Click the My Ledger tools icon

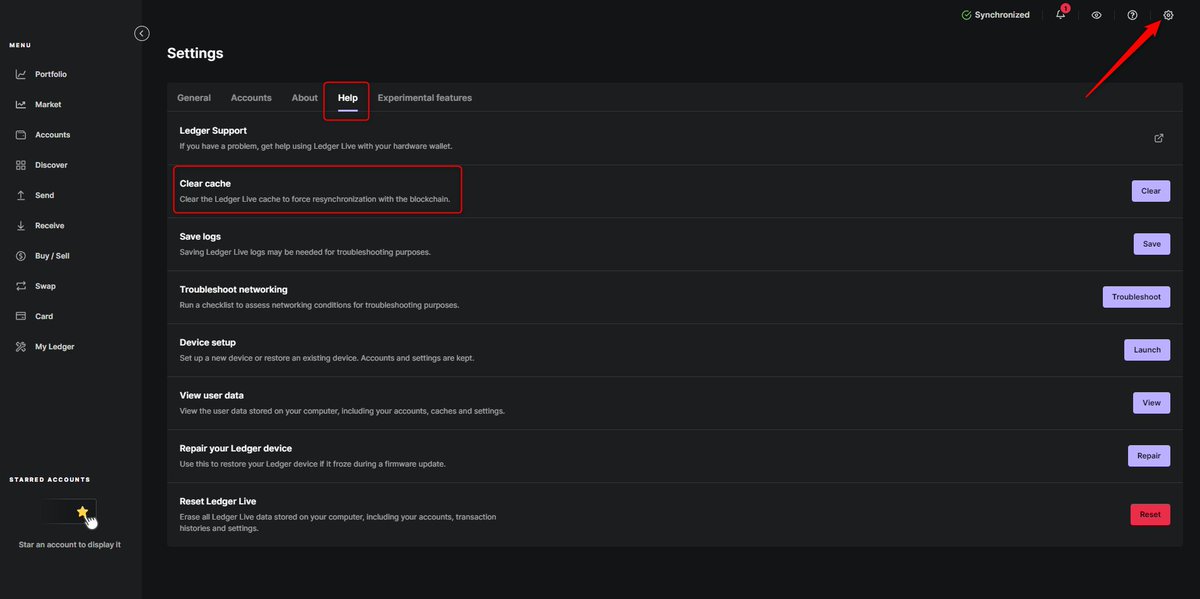click(21, 347)
